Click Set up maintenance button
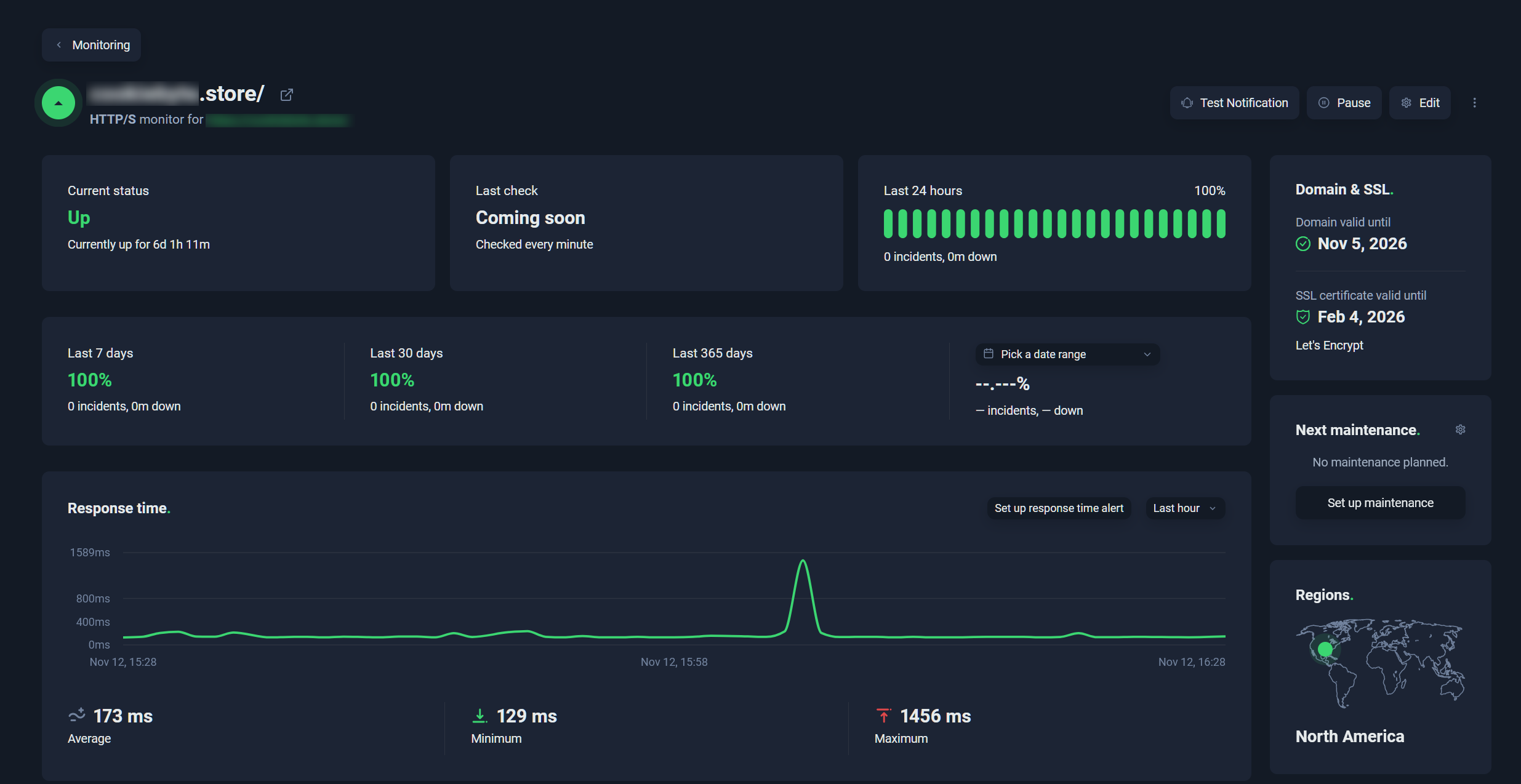 tap(1380, 503)
